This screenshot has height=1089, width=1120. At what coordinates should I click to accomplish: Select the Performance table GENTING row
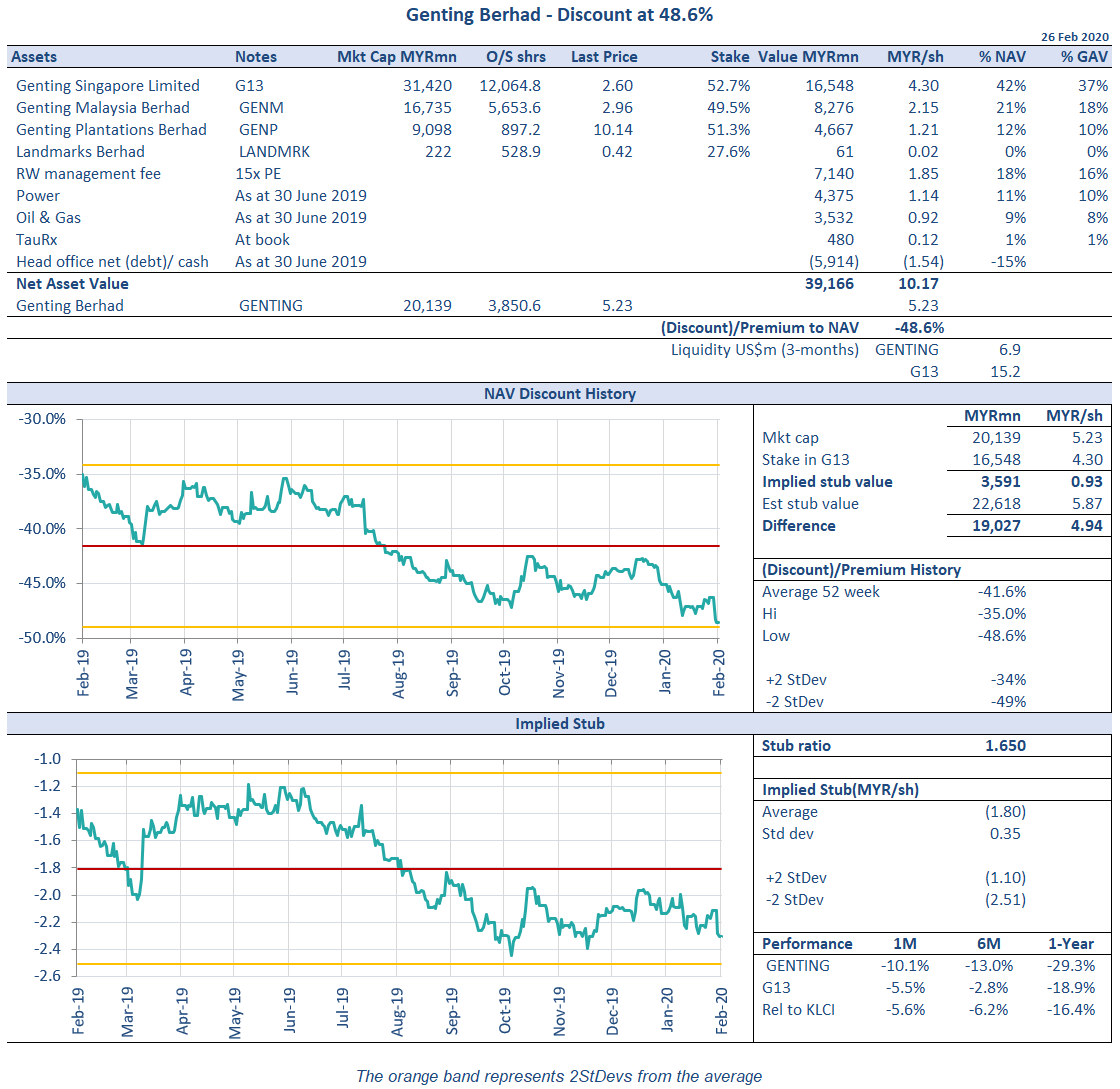[797, 965]
